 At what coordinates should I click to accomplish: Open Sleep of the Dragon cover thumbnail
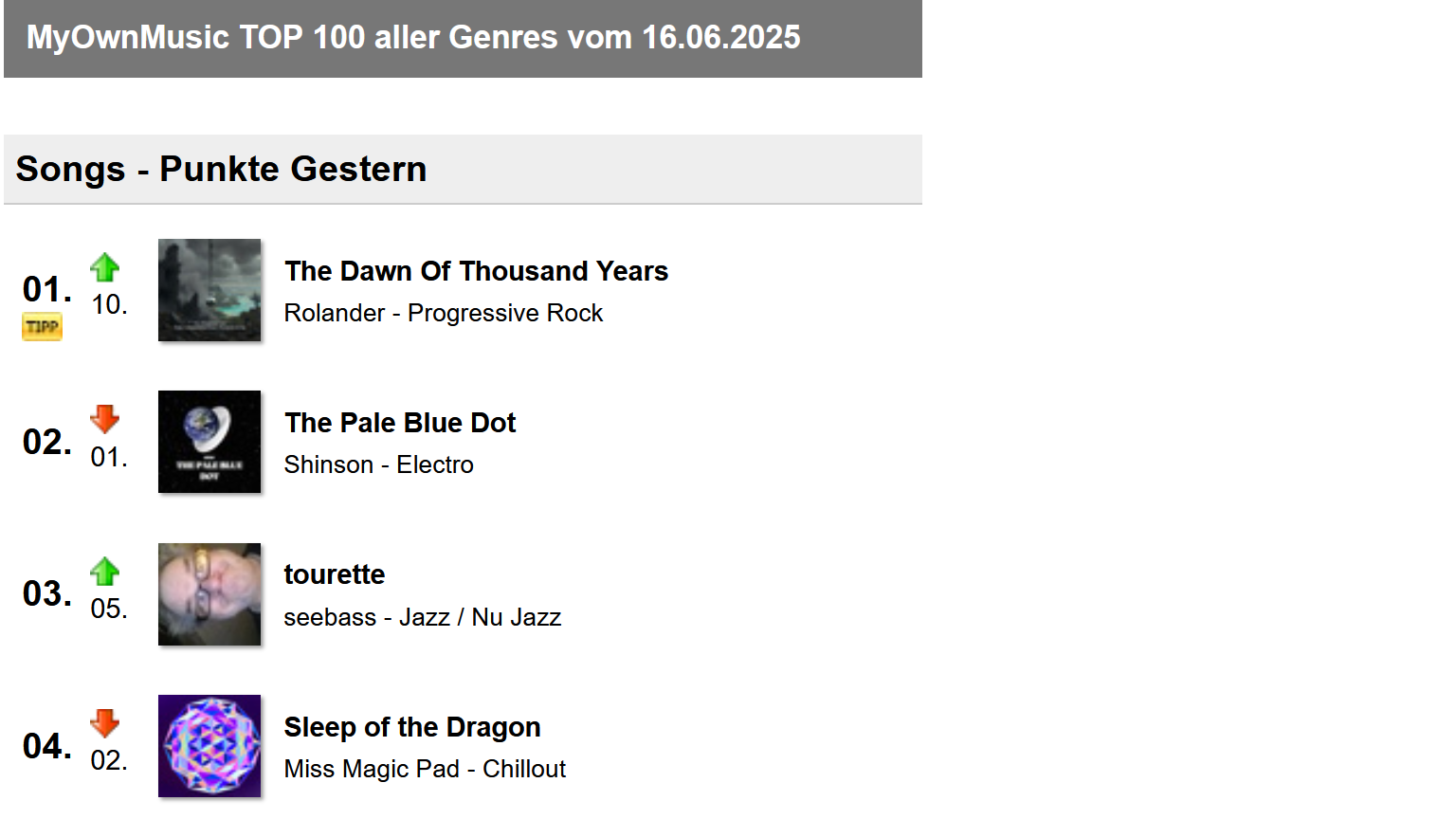tap(209, 746)
